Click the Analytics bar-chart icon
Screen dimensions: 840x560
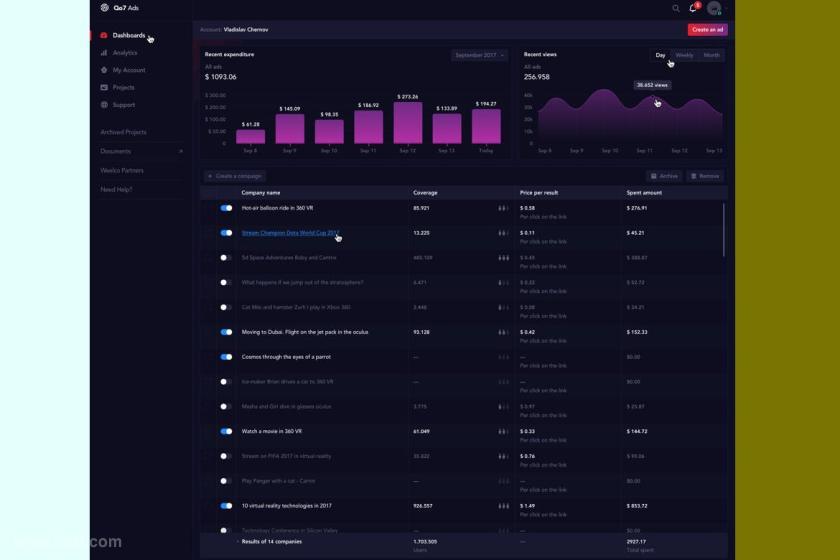click(104, 53)
